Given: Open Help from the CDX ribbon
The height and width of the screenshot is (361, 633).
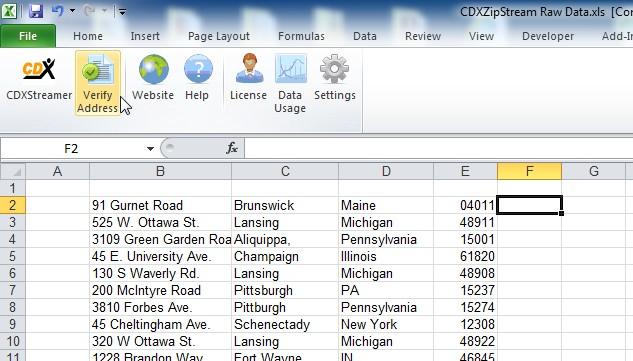Looking at the screenshot, I should 197,78.
